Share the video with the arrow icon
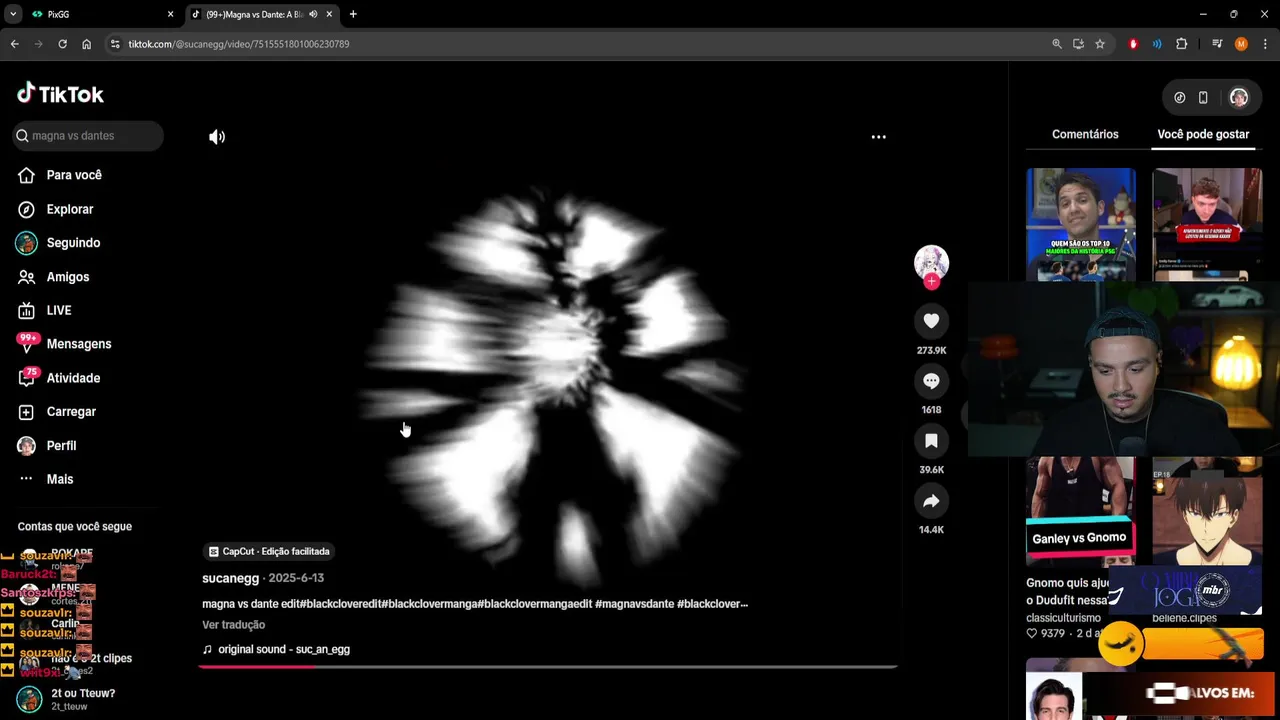The image size is (1280, 720). click(931, 501)
